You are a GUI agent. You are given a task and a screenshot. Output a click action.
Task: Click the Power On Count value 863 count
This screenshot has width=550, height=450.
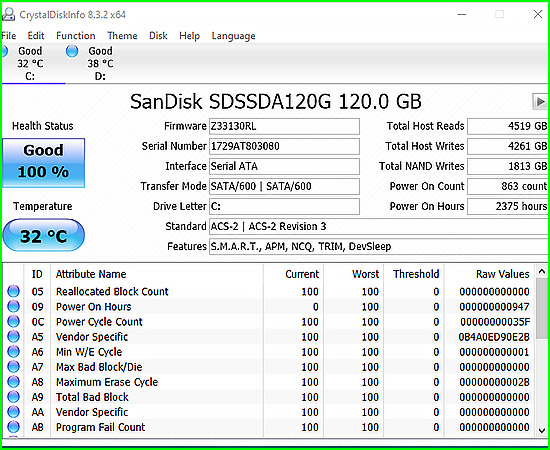coord(508,186)
